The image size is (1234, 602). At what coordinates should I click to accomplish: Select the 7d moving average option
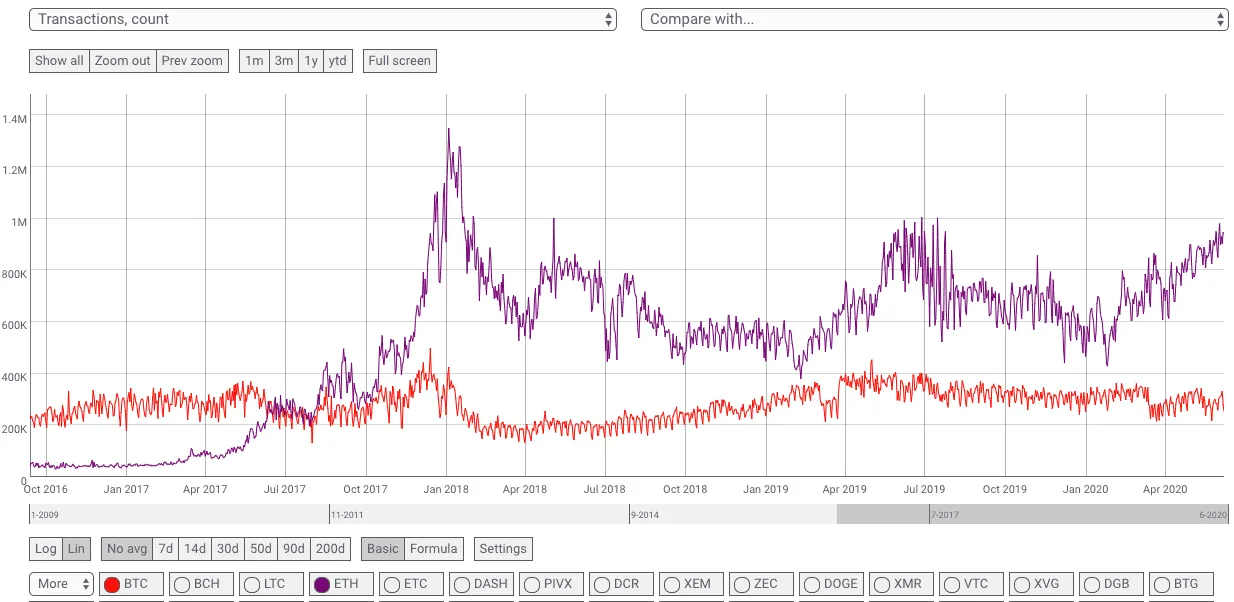166,549
